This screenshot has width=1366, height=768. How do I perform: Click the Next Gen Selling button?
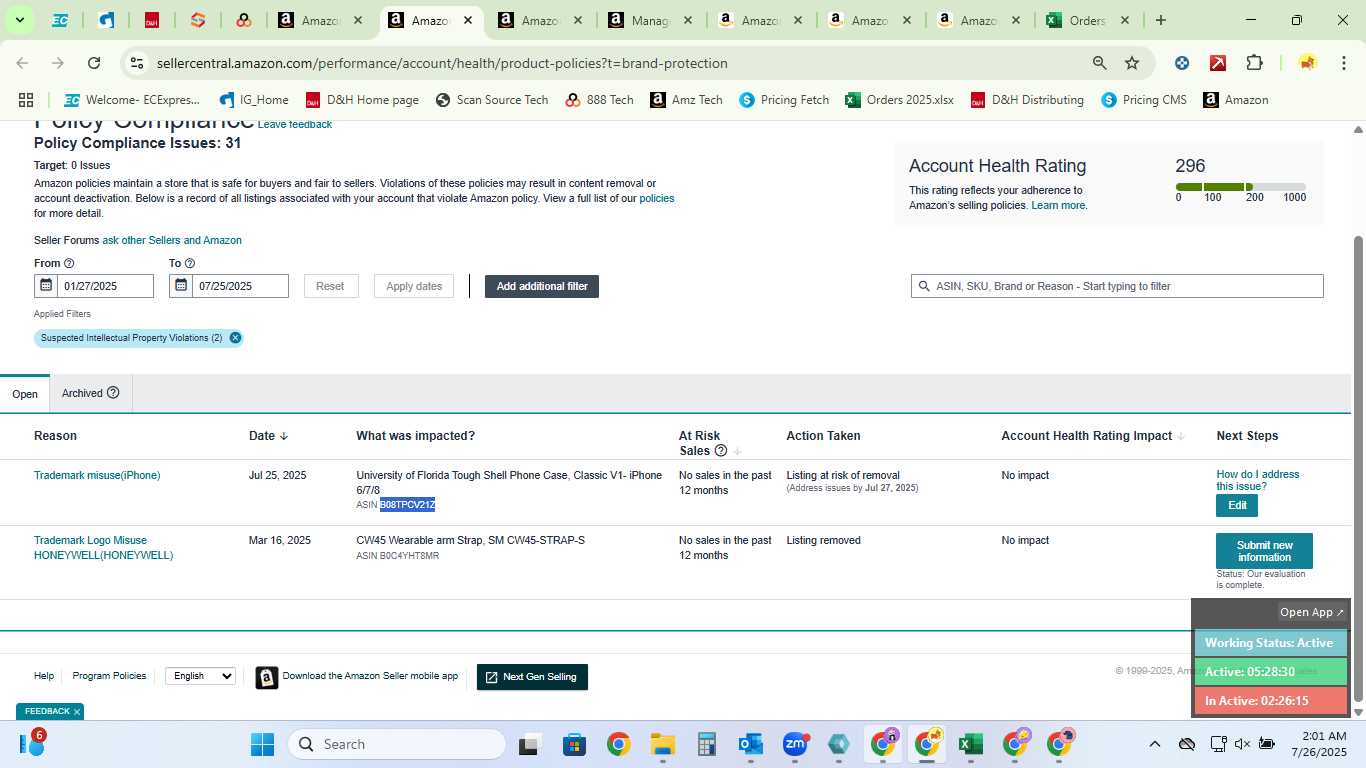tap(532, 677)
